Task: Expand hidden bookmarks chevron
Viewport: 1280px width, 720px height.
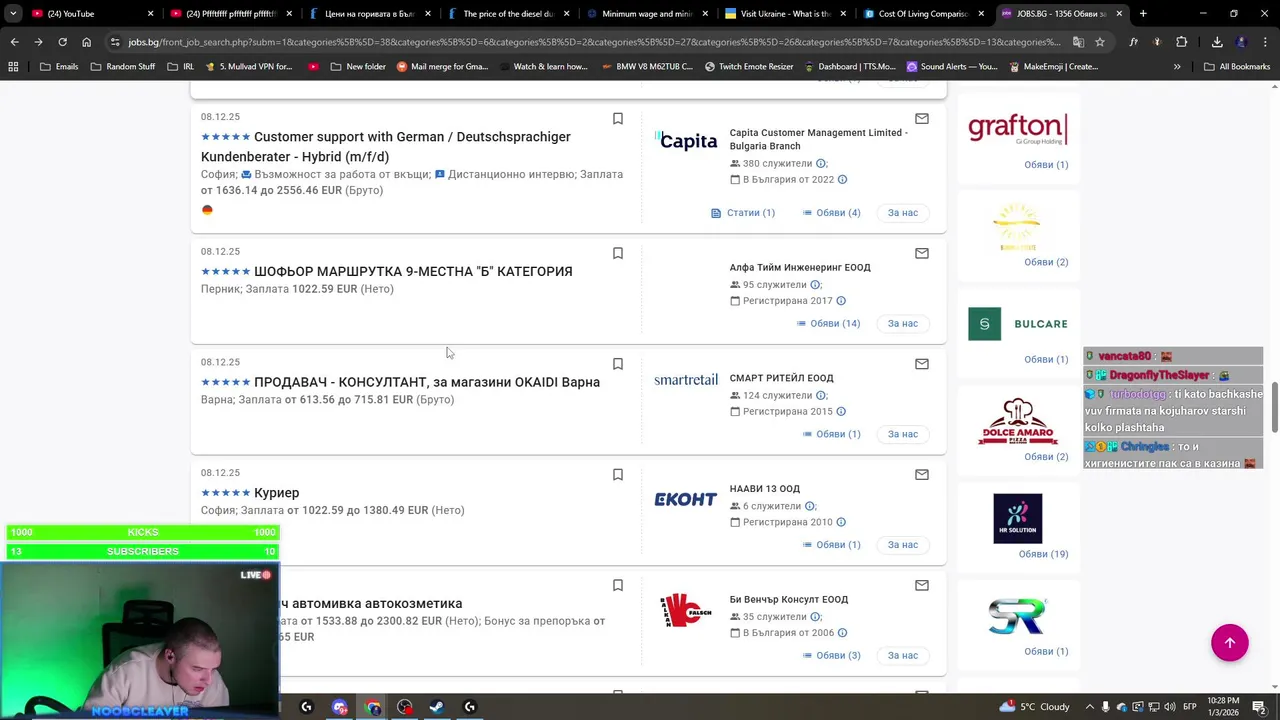Action: [1177, 67]
